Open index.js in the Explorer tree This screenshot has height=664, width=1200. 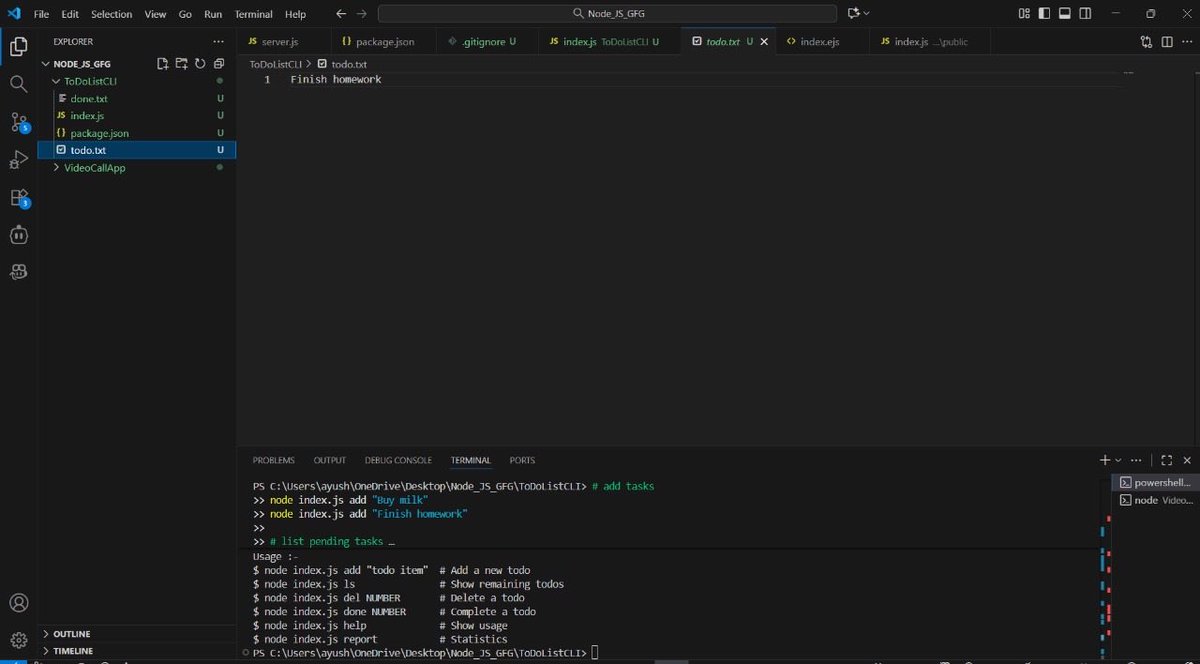pyautogui.click(x=137, y=116)
